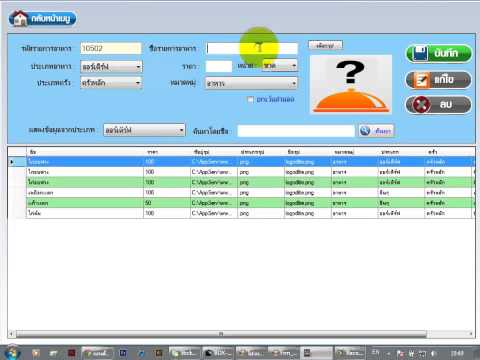Click the price (ราคา) column header

167,152
